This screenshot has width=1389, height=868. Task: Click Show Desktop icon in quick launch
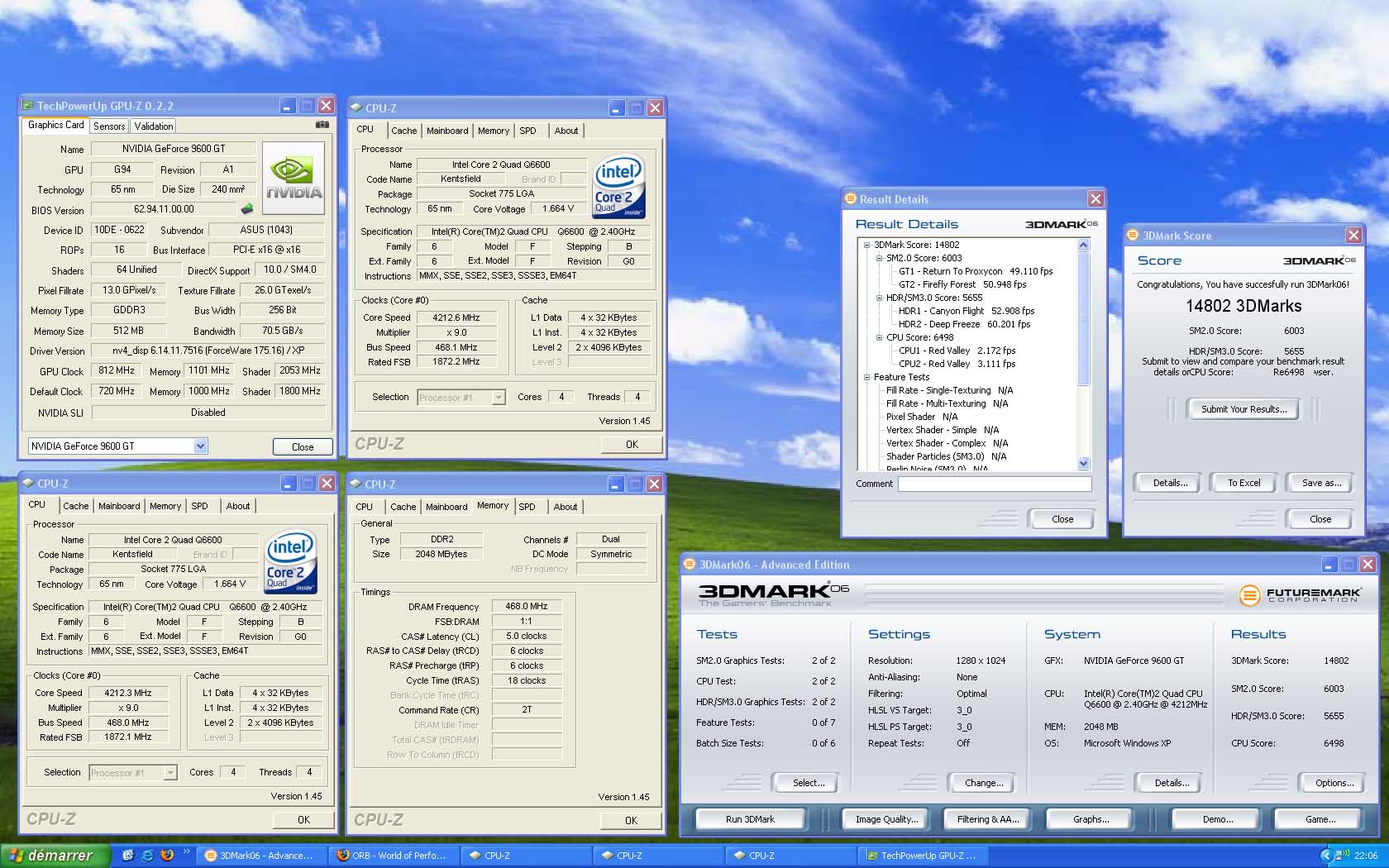click(x=128, y=856)
